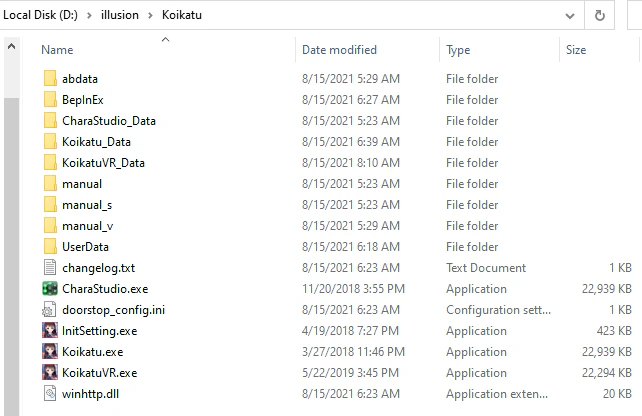Go to Local Disk (D:) breadcrumb
The image size is (642, 416).
tap(40, 15)
